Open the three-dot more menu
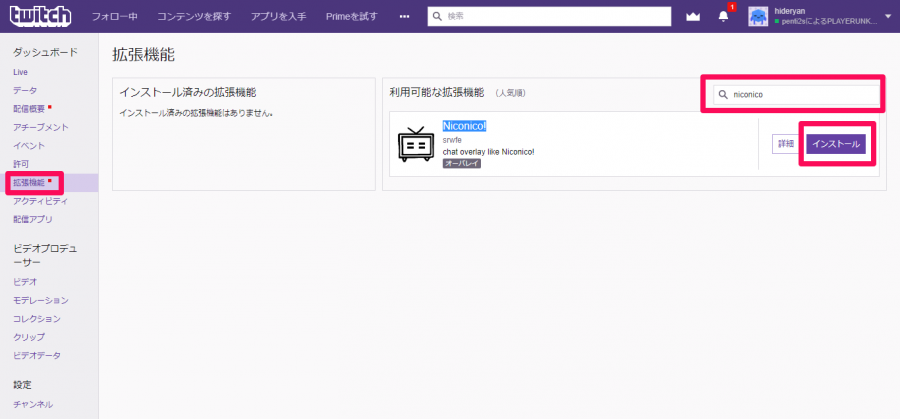This screenshot has height=419, width=900. 405,17
